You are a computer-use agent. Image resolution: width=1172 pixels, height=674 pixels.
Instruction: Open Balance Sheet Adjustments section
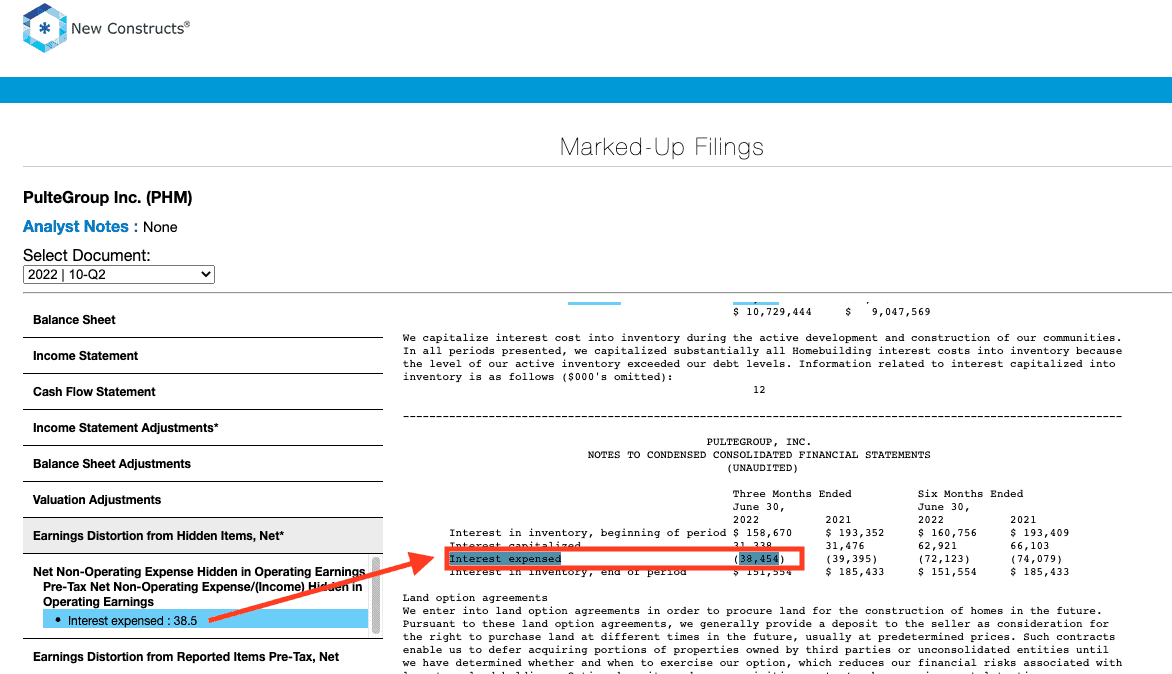coord(203,463)
